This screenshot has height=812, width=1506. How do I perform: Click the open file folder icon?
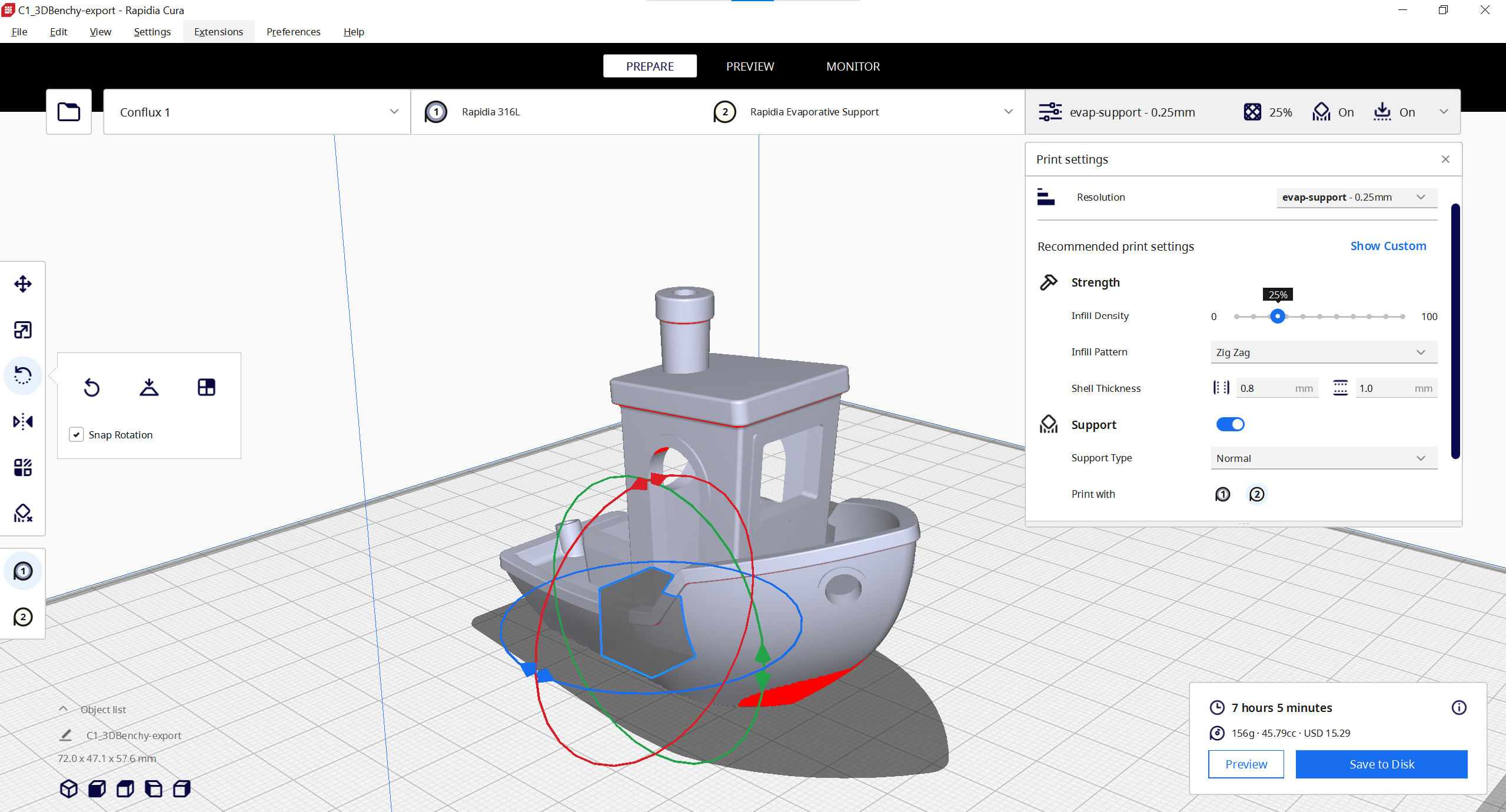tap(69, 112)
